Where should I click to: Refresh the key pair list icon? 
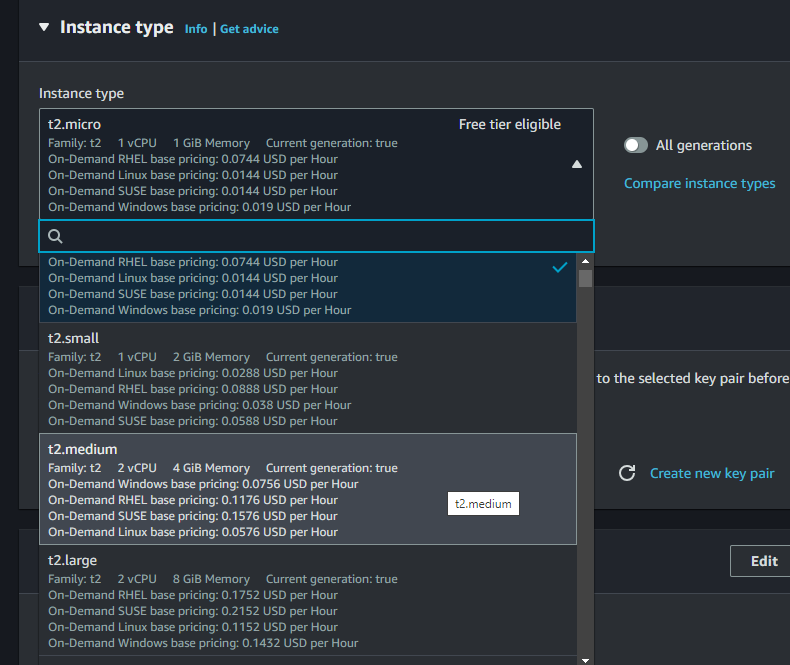pos(627,473)
